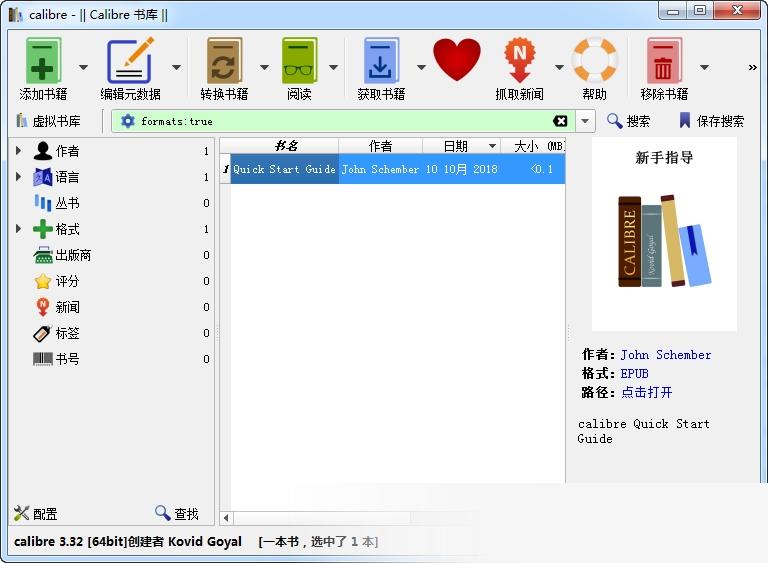
Task: Open Edit metadata dropdown arrow
Action: point(176,67)
